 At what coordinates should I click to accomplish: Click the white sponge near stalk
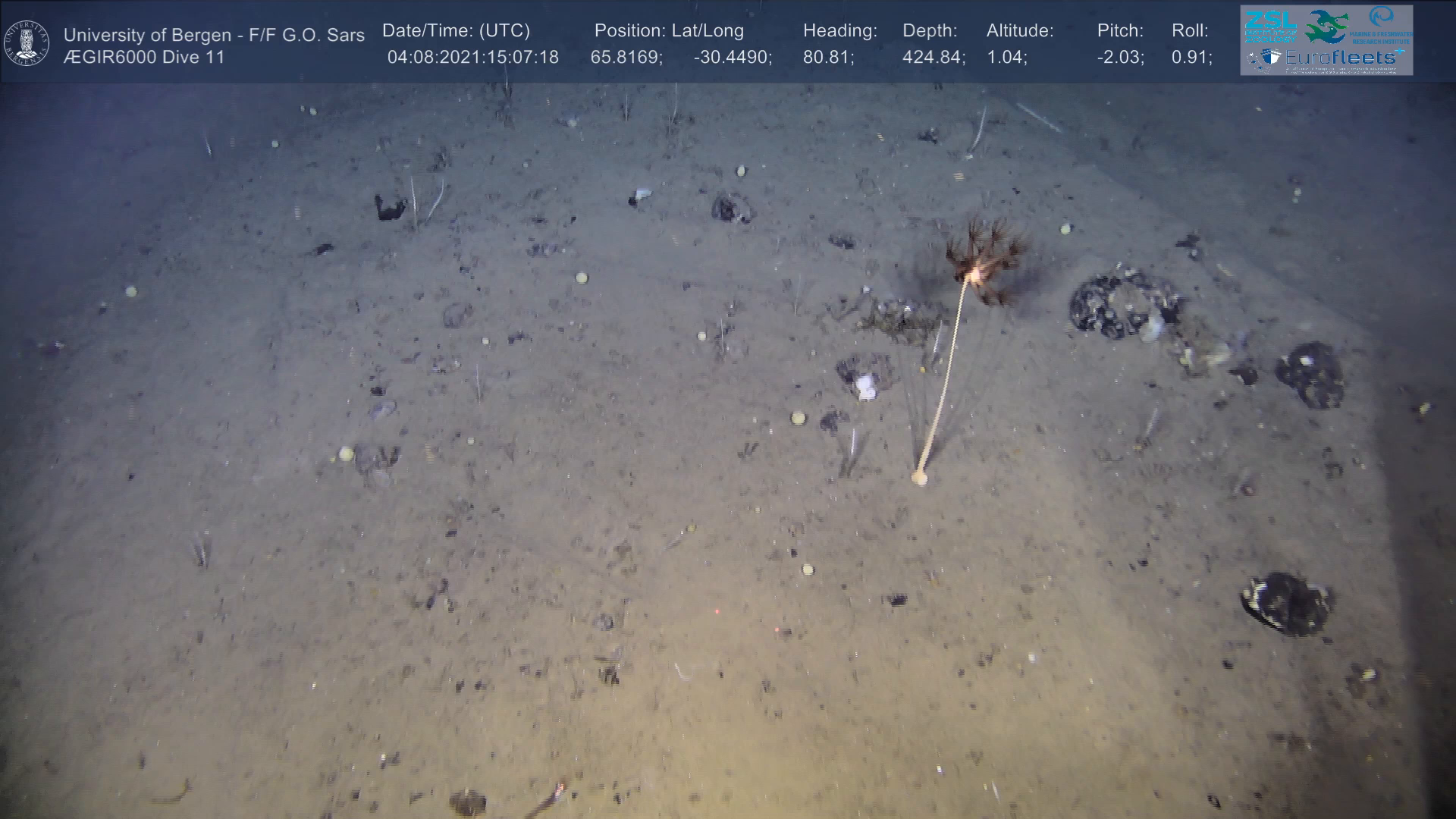[865, 388]
